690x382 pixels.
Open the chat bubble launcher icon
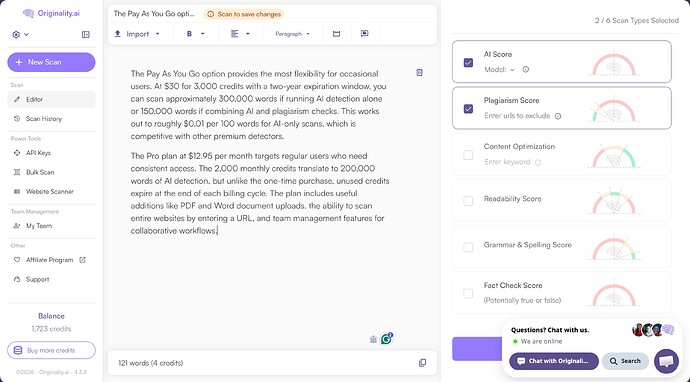[666, 361]
